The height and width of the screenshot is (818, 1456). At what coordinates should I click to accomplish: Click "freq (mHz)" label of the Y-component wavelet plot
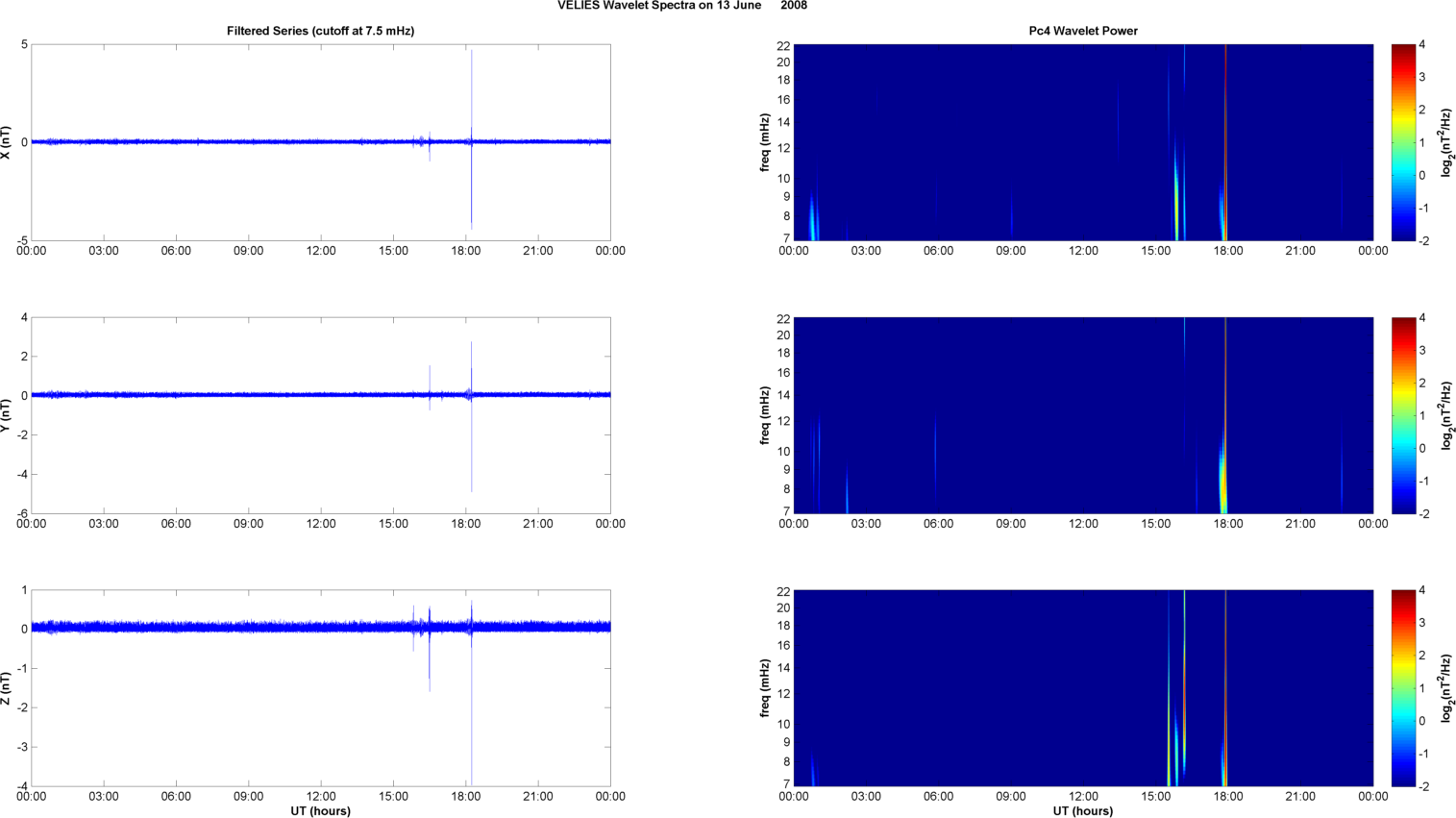pos(765,415)
